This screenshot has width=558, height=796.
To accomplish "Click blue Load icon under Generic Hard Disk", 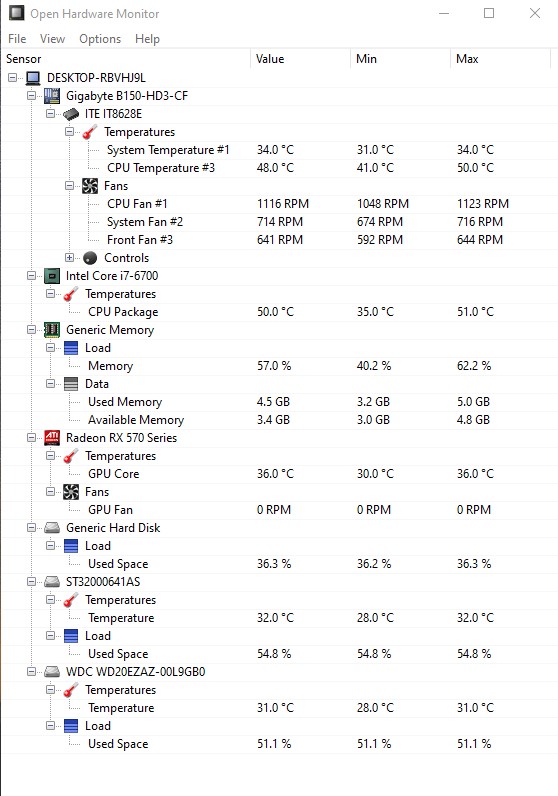I will pos(71,546).
